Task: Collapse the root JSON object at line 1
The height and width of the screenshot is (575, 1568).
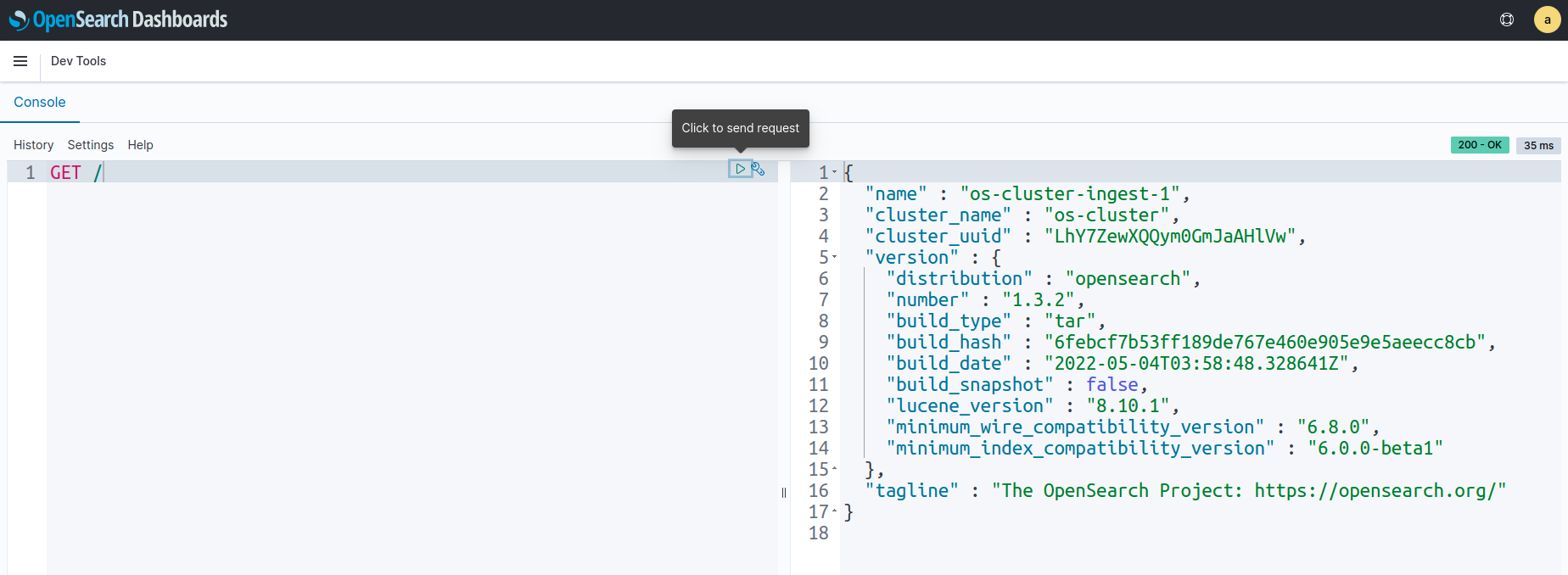Action: click(x=835, y=172)
